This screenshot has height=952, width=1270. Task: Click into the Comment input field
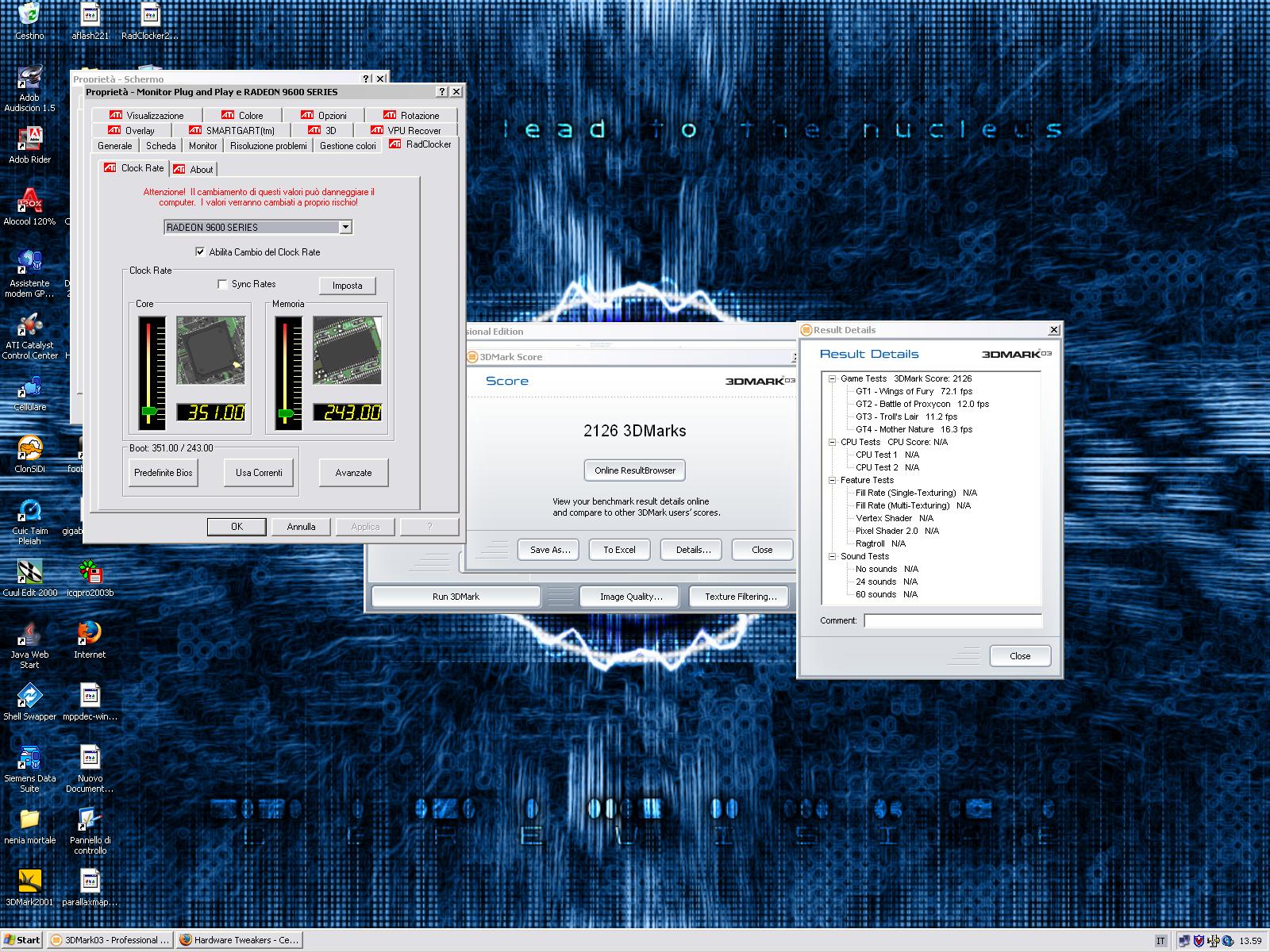pos(952,620)
